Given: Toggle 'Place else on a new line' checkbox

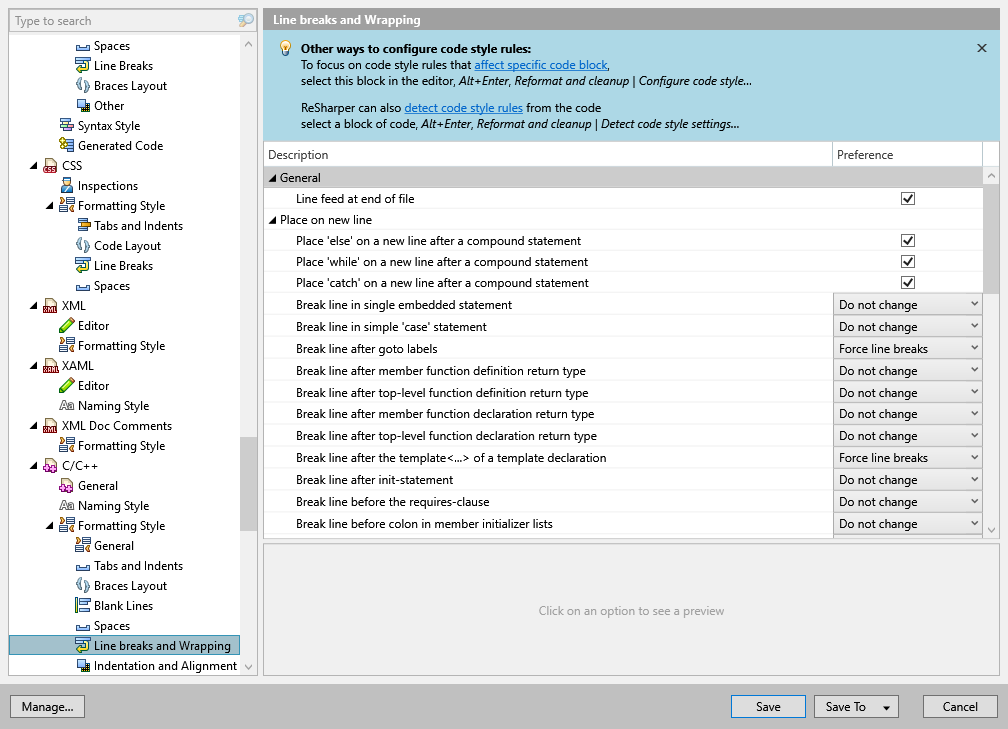Looking at the screenshot, I should tap(907, 240).
